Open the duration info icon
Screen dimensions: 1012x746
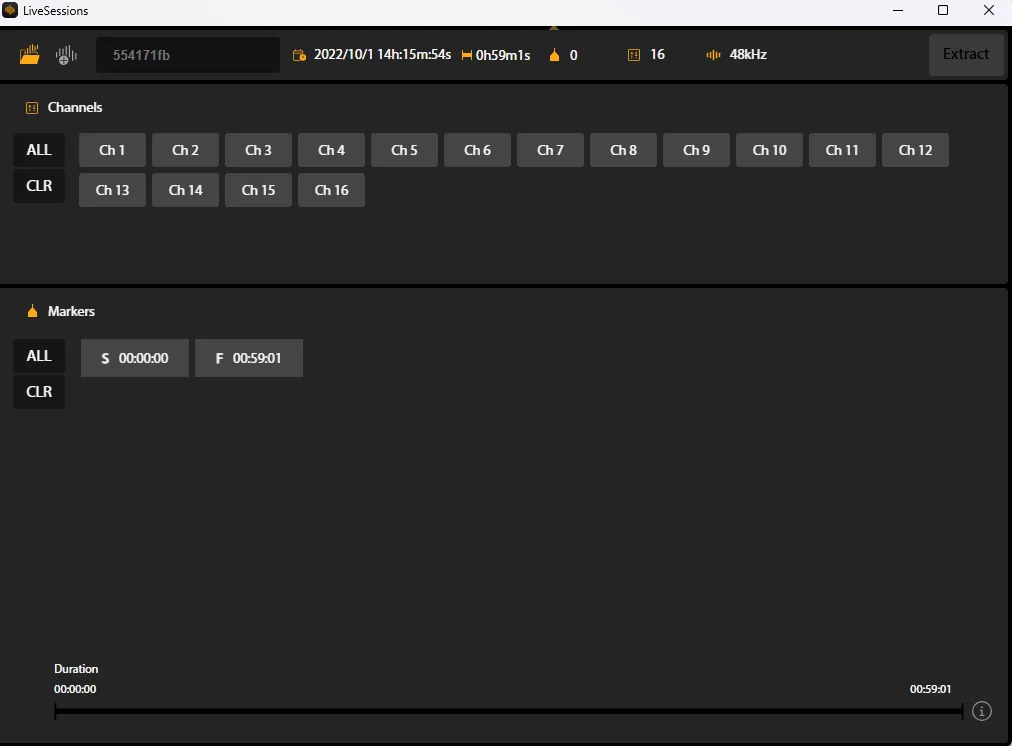[x=982, y=711]
